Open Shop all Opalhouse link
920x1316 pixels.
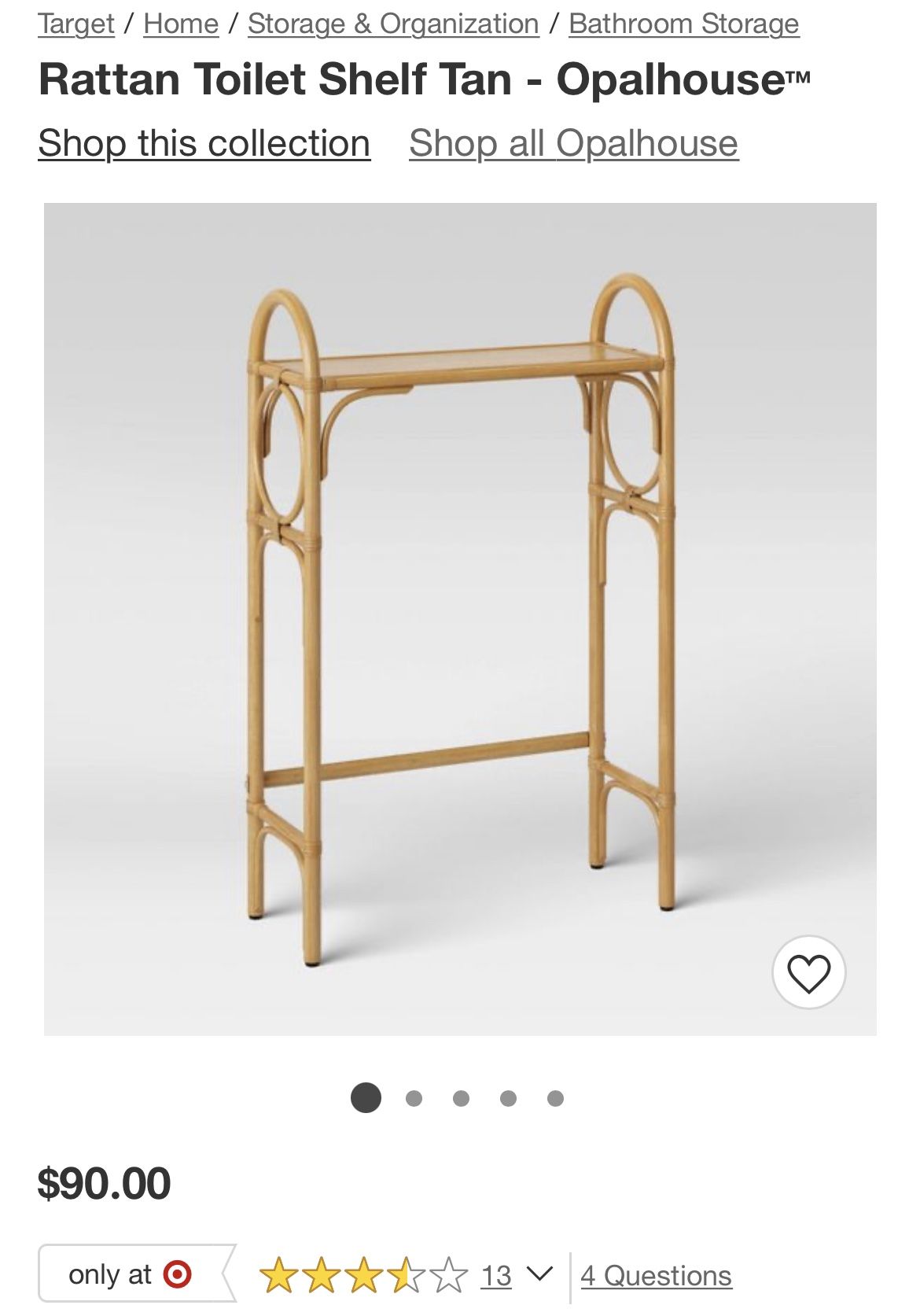tap(573, 143)
